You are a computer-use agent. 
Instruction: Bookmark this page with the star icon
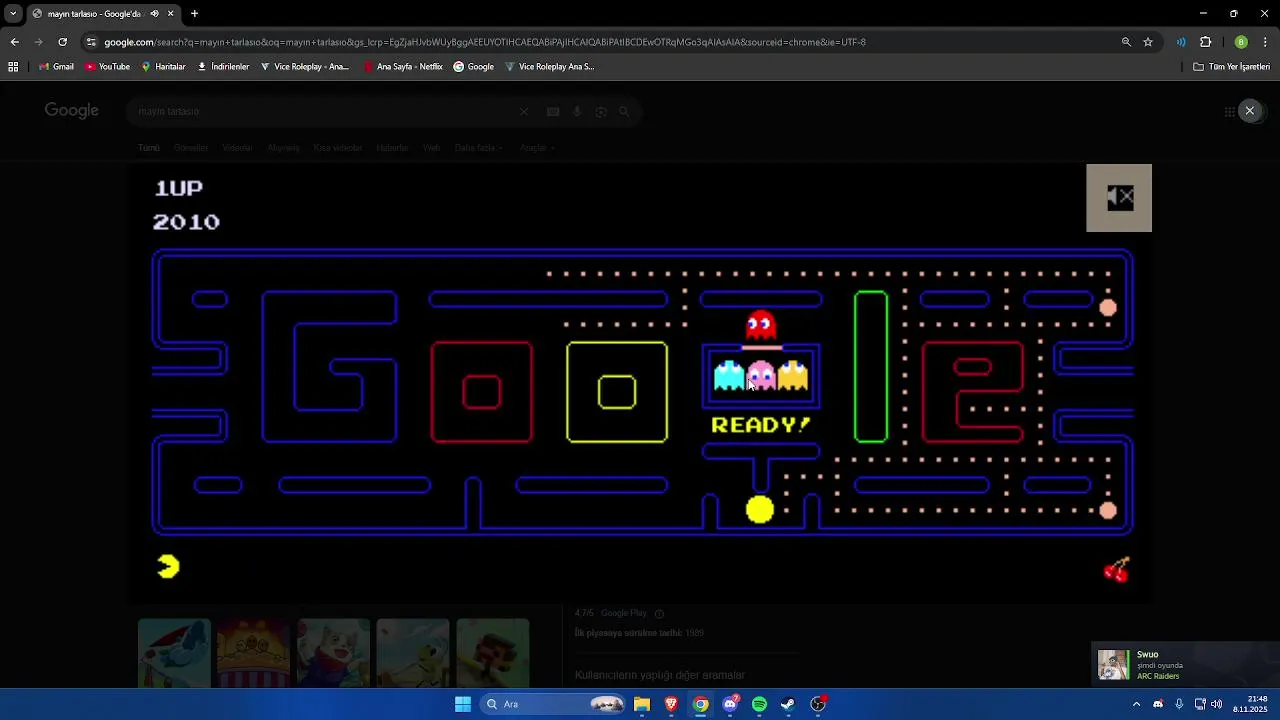pos(1148,42)
